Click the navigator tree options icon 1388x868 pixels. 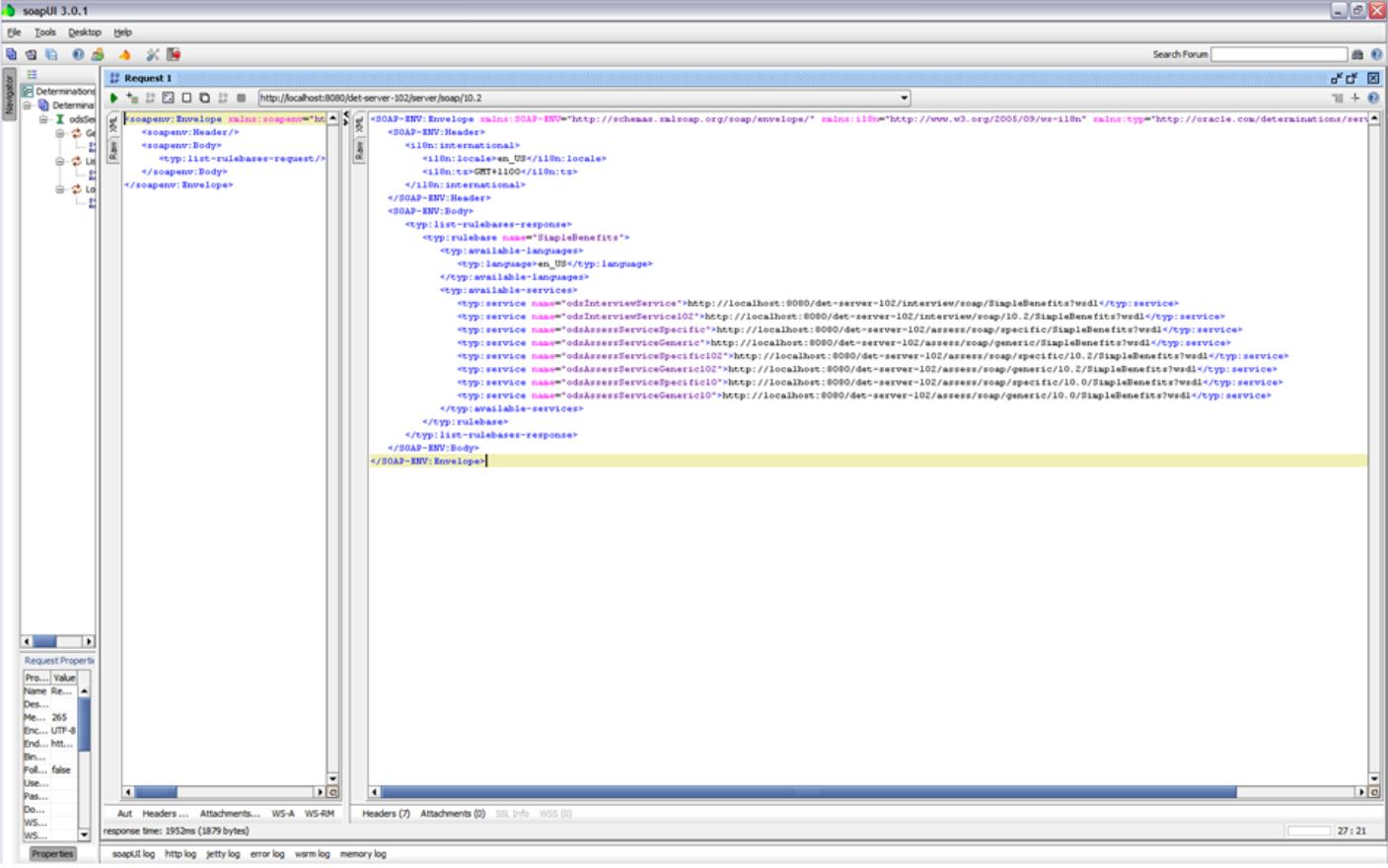(x=32, y=75)
